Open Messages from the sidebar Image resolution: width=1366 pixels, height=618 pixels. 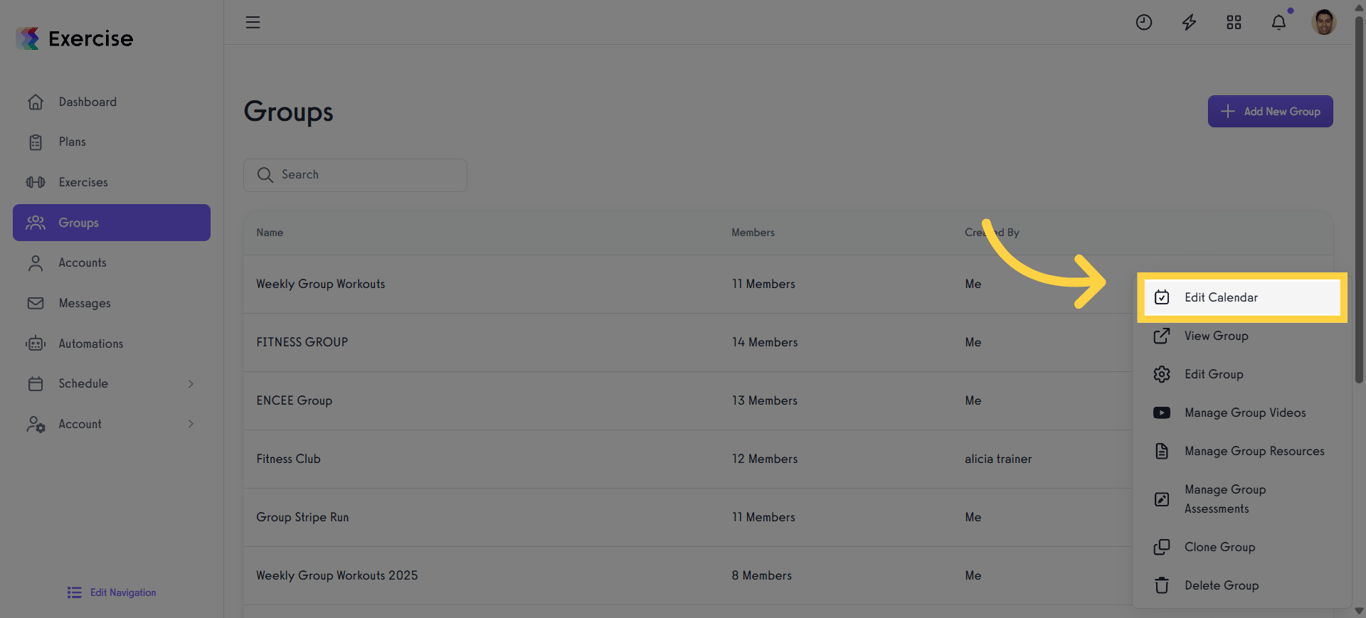83,303
